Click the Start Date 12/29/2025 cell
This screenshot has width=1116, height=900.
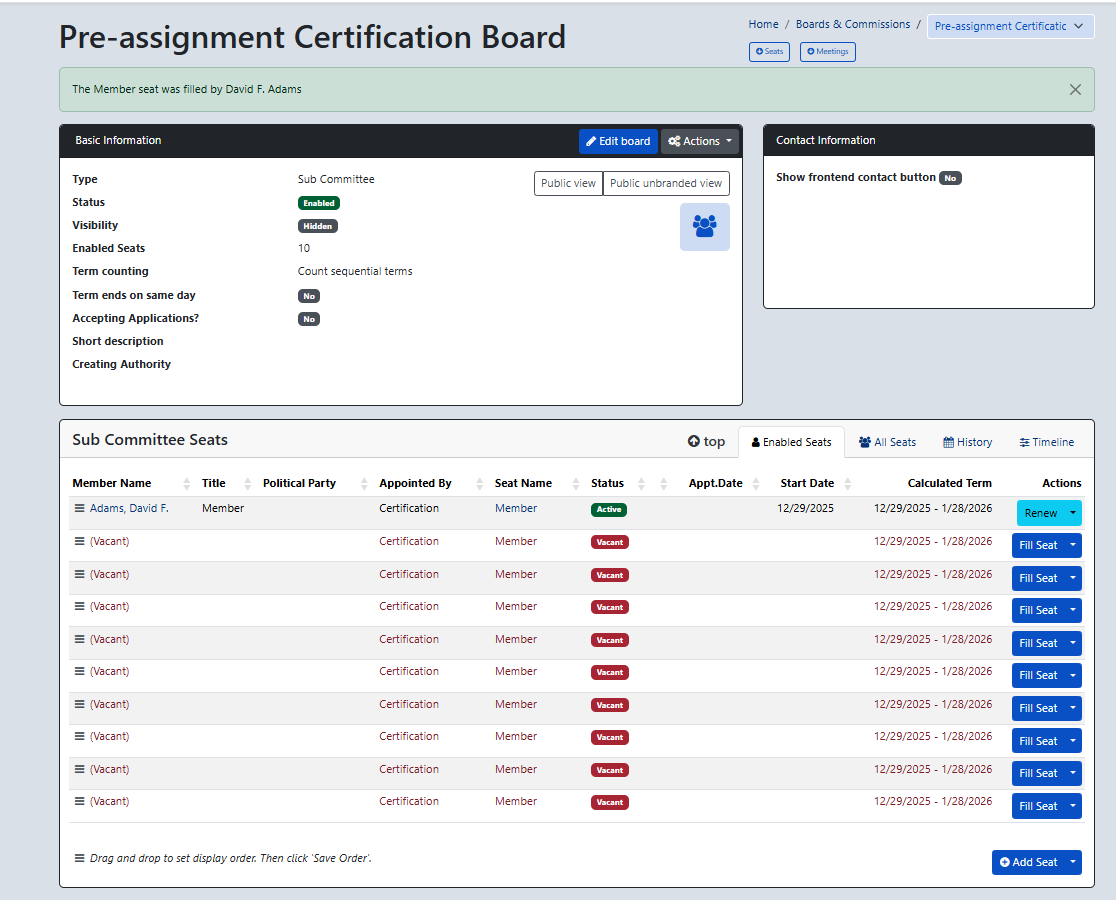coord(805,508)
